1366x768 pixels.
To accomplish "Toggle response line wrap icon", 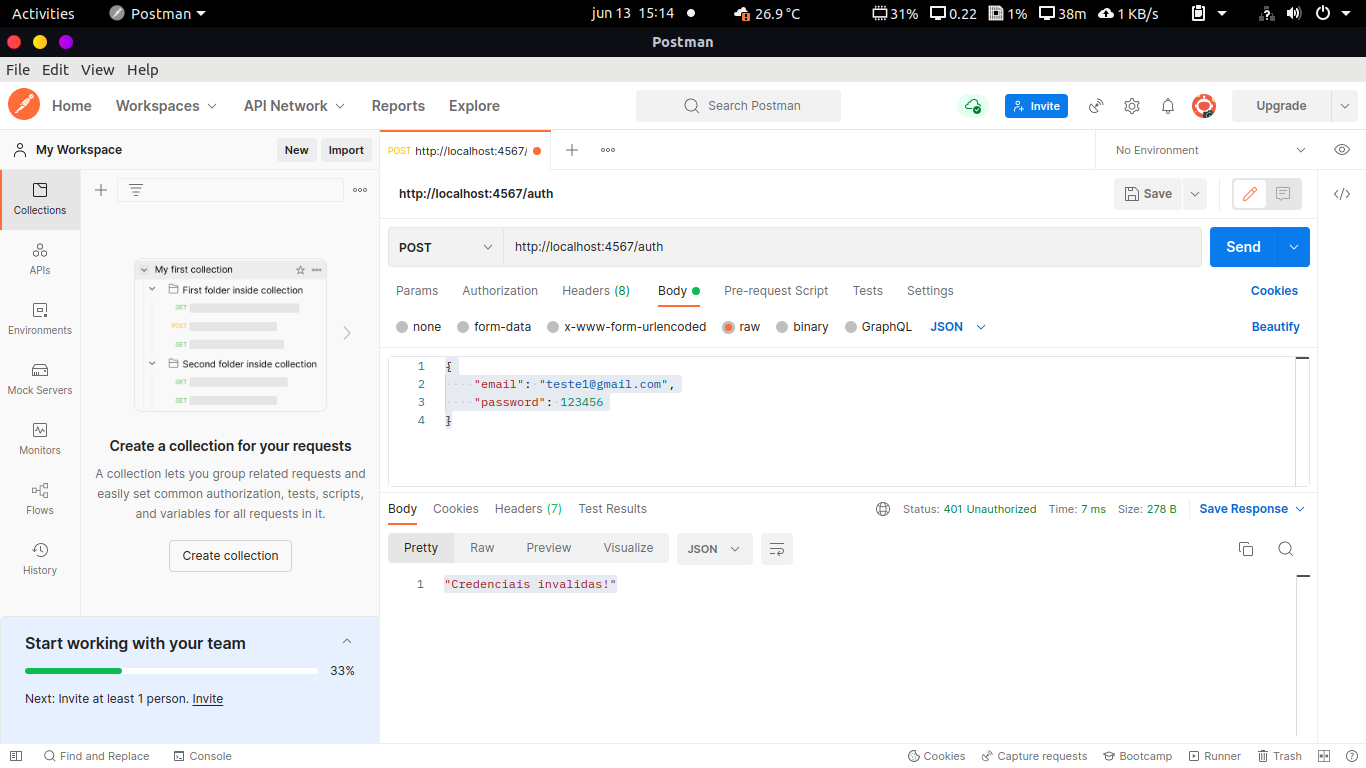I will point(777,548).
